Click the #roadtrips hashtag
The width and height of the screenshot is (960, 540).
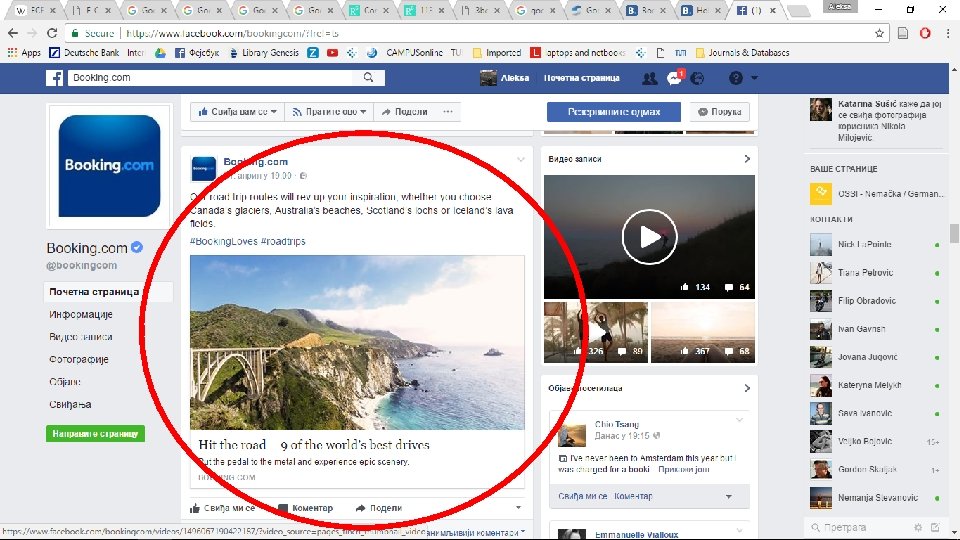coord(283,241)
